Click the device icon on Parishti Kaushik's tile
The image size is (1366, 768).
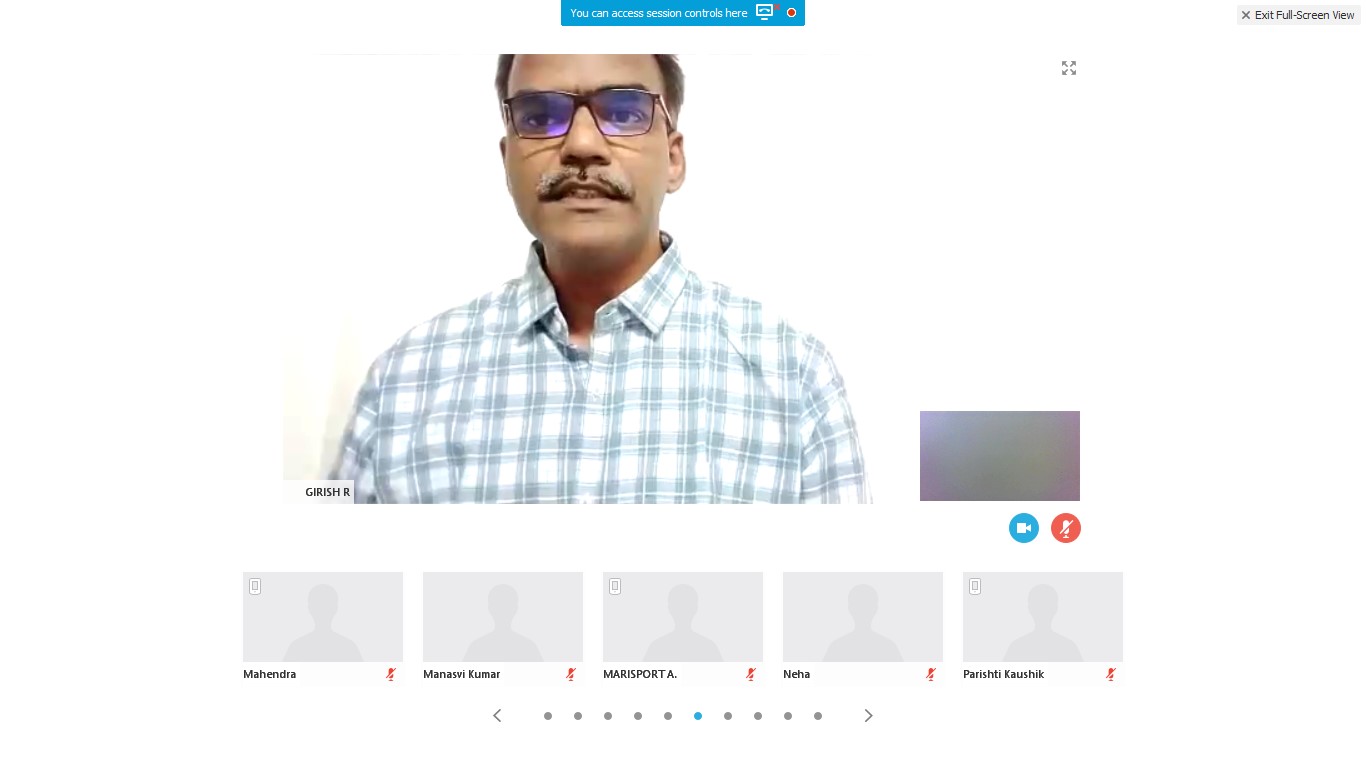(x=975, y=586)
